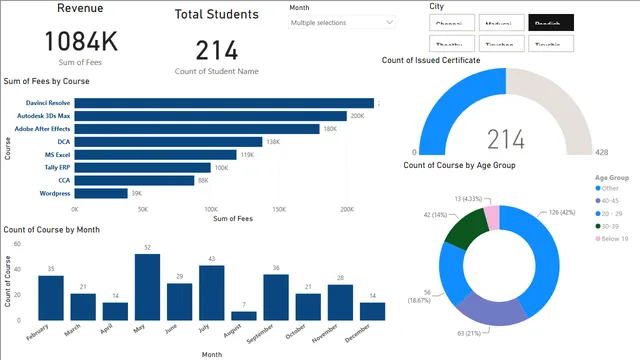
Task: Click the Below 19 legend entry
Action: (612, 239)
